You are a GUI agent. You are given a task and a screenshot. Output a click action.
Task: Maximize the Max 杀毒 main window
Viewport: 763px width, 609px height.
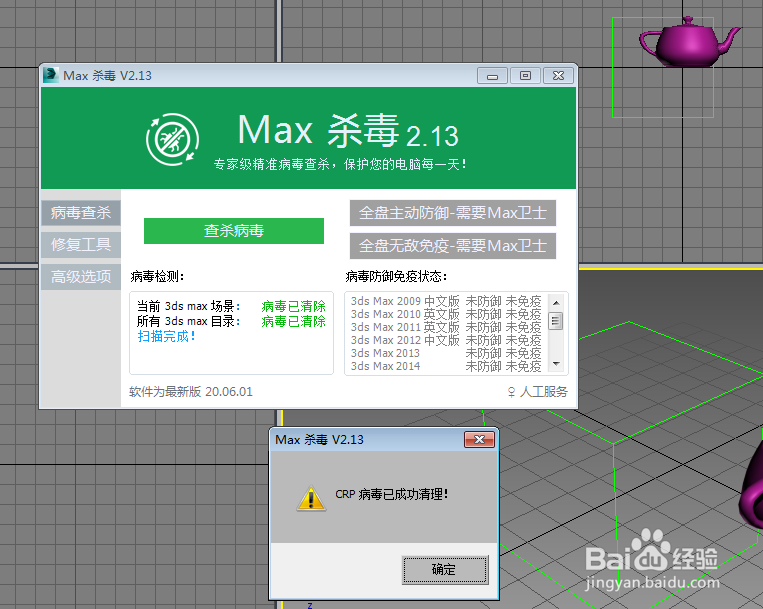click(526, 76)
